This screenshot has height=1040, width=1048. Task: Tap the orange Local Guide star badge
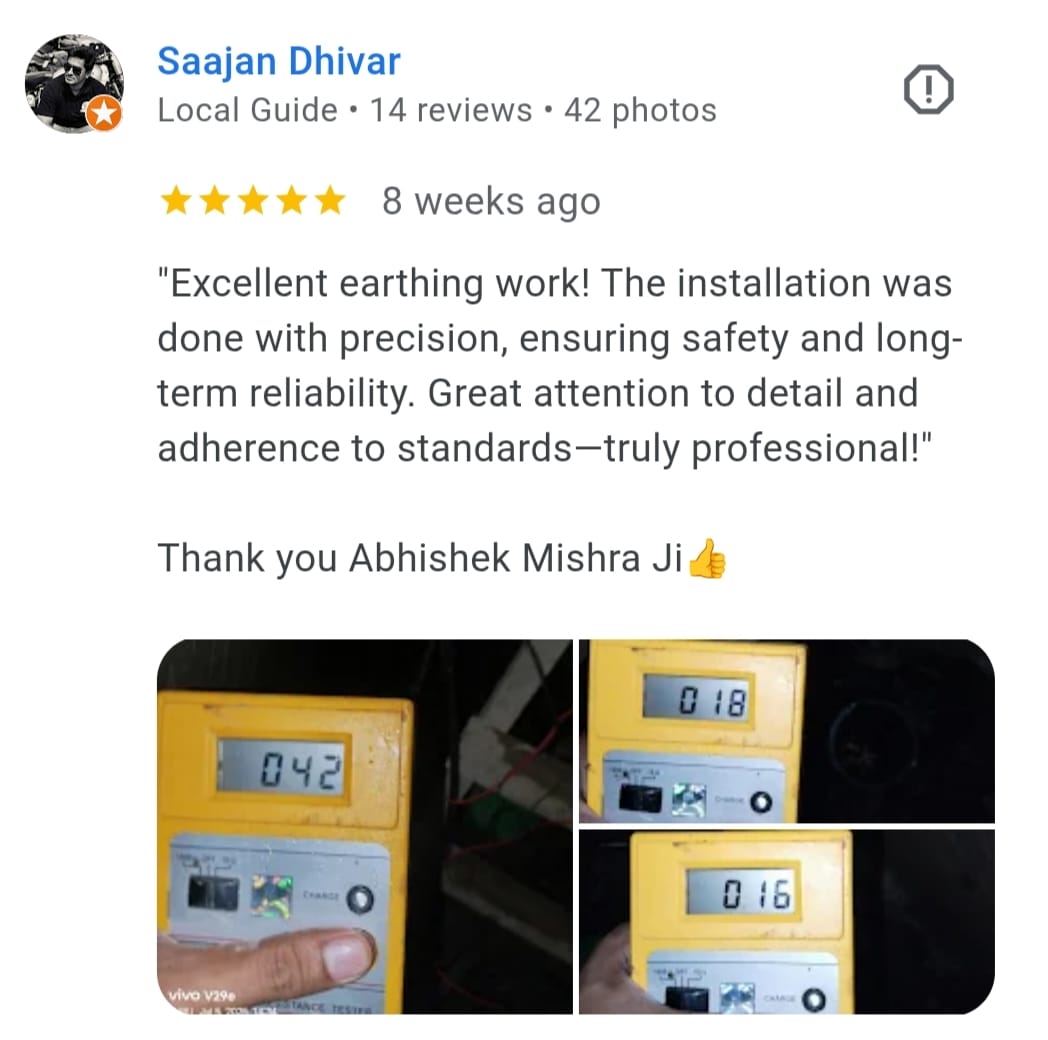104,114
